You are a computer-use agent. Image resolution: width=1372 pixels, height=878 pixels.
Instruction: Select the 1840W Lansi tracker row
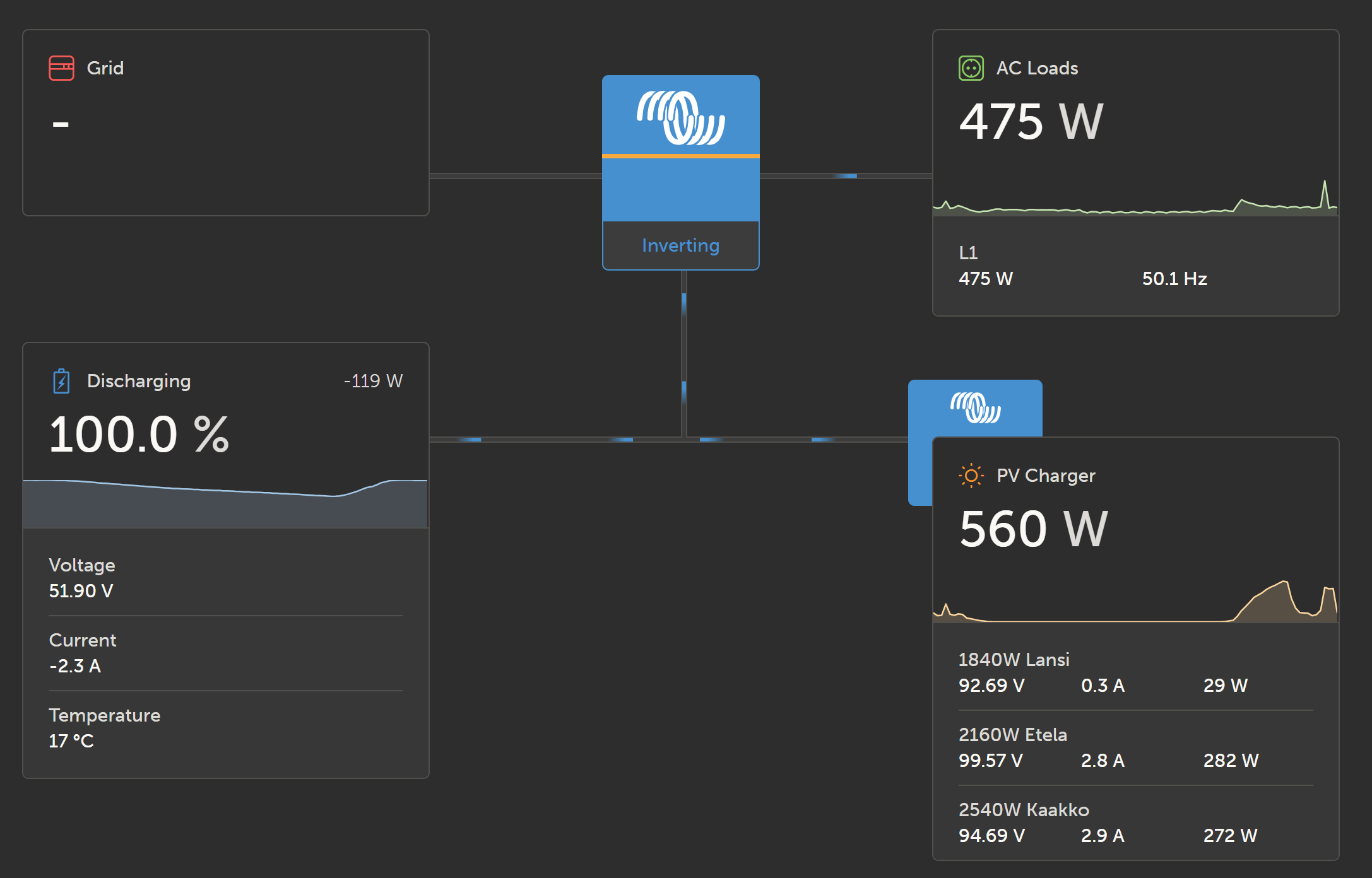coord(1135,673)
